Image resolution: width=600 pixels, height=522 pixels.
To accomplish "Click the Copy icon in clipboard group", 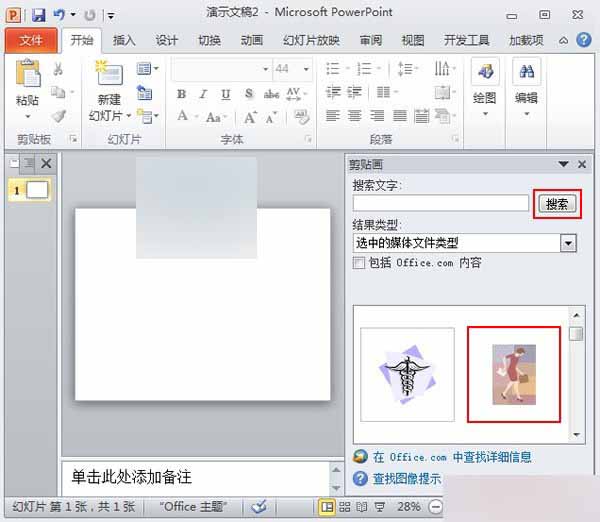I will 58,92.
